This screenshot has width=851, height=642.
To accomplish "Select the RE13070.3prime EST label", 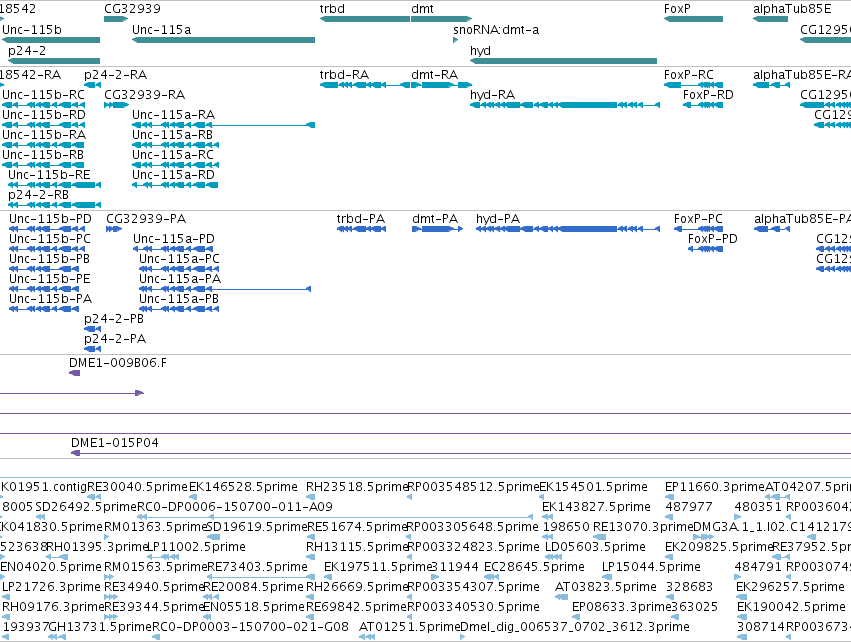I will point(643,527).
